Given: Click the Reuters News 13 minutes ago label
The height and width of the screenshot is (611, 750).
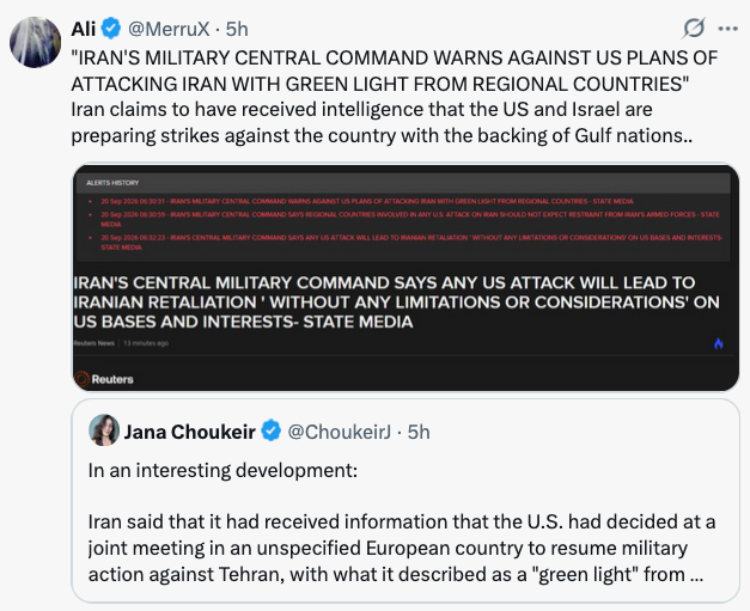Looking at the screenshot, I should point(121,343).
